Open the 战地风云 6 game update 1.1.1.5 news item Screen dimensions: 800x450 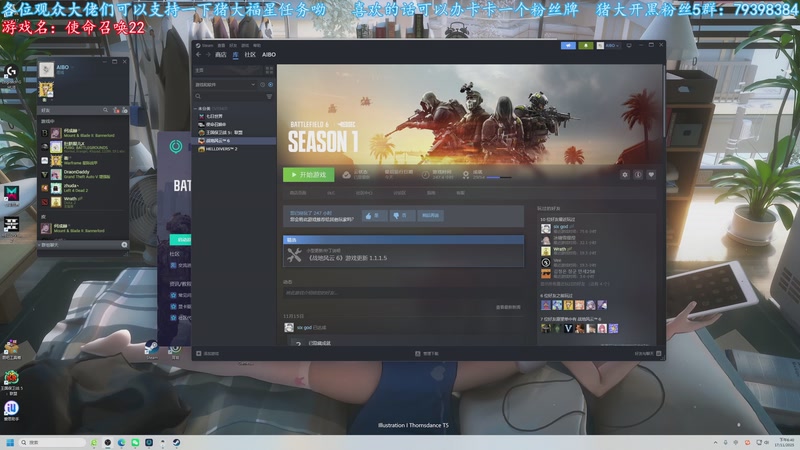point(403,255)
